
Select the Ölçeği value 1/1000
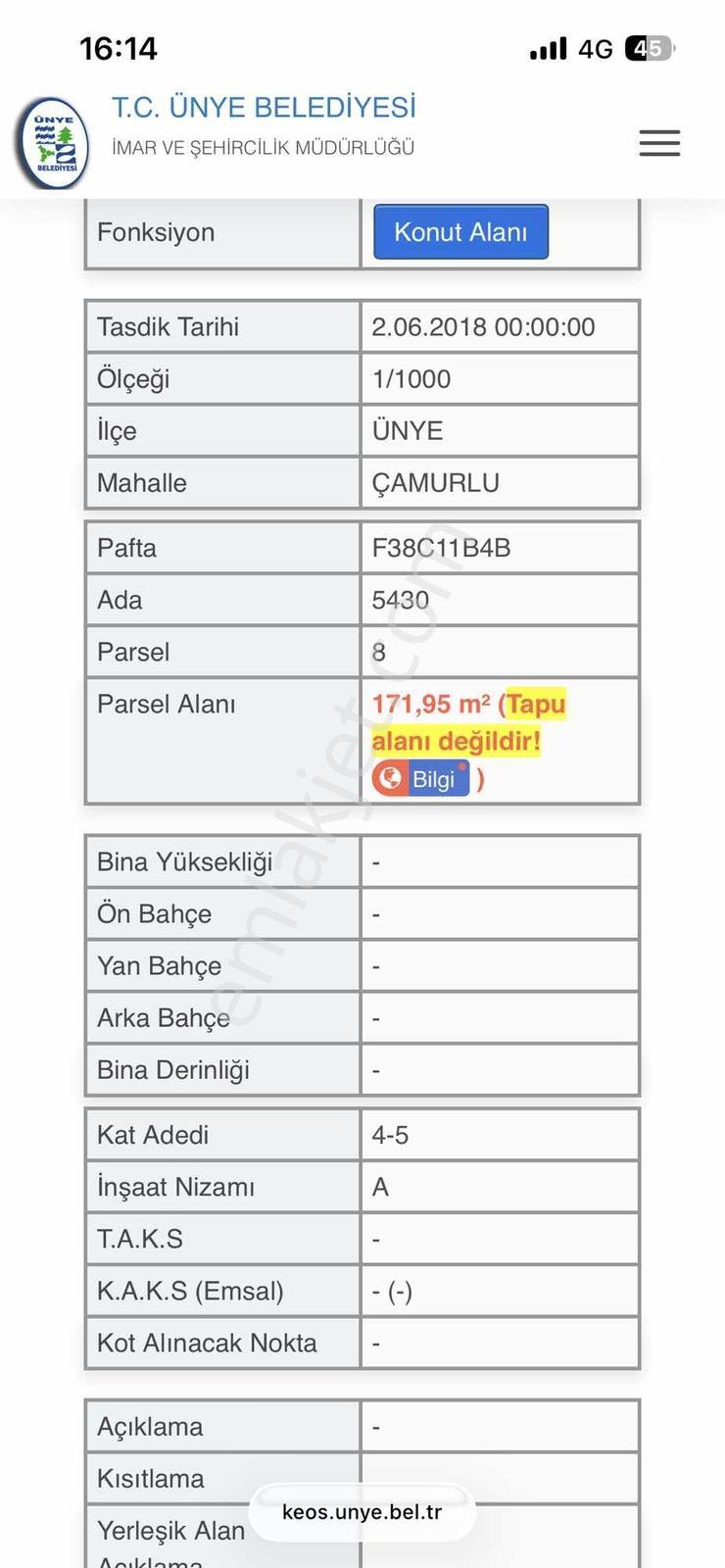[x=411, y=378]
